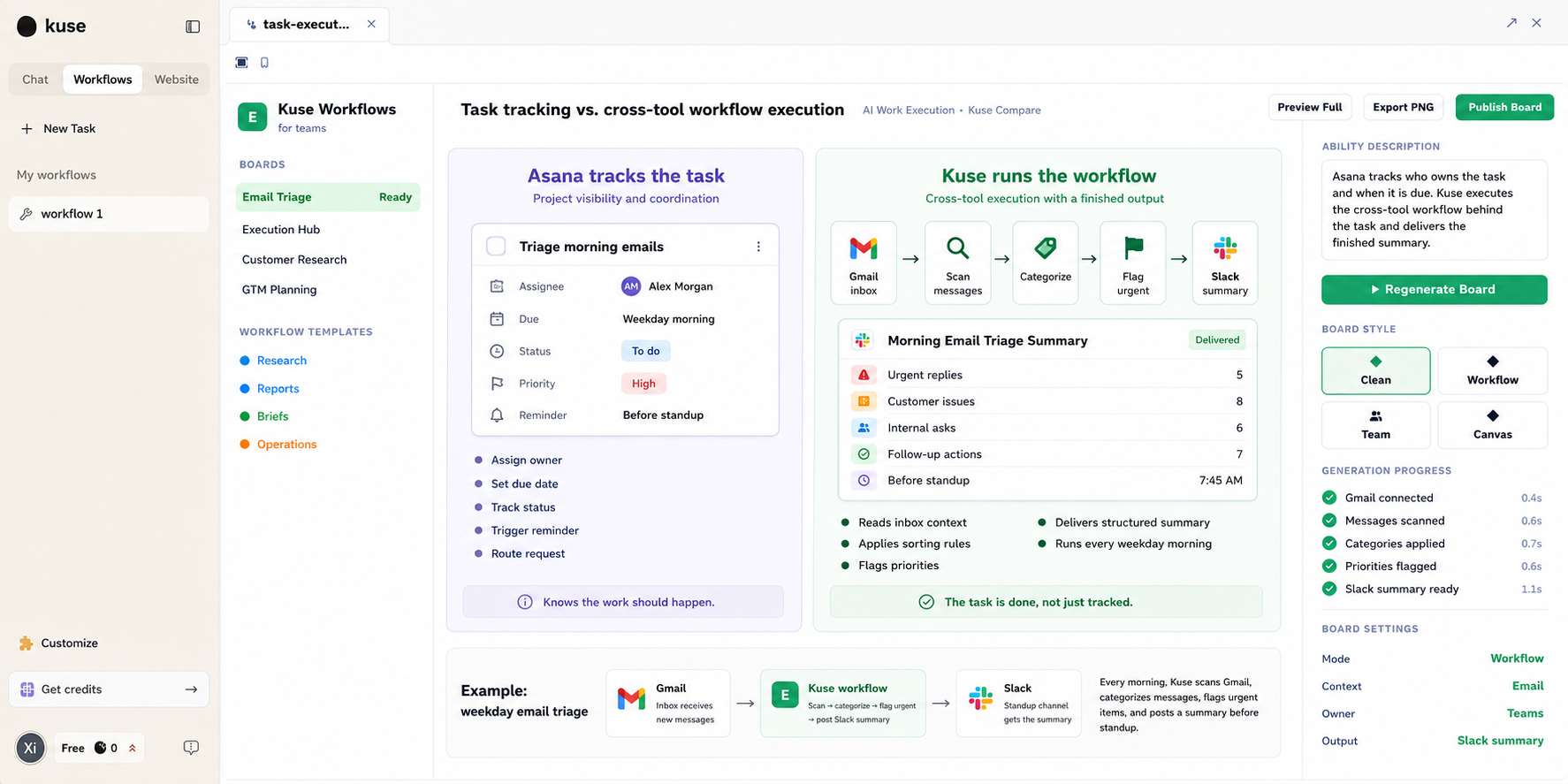Viewport: 1568px width, 784px height.
Task: Click the Urgent replies warning icon
Action: (x=864, y=375)
